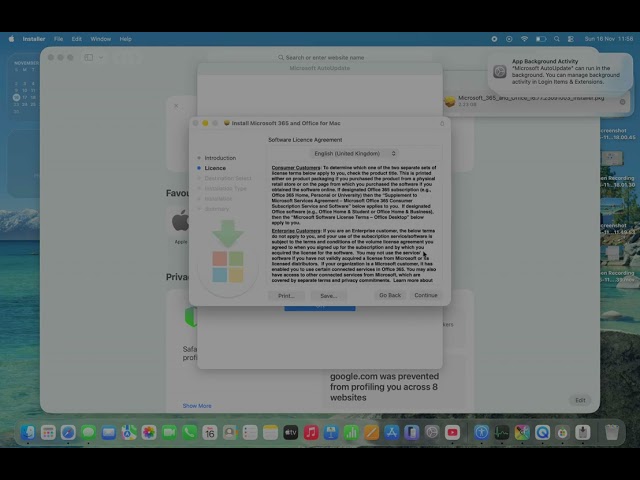Open QuickTime Player from the Dock
The image size is (640, 480).
pyautogui.click(x=542, y=433)
